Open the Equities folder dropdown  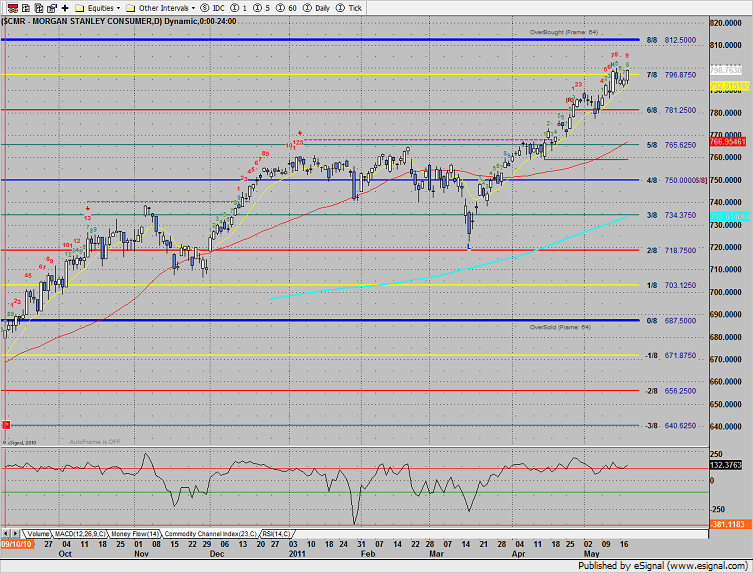click(x=97, y=8)
